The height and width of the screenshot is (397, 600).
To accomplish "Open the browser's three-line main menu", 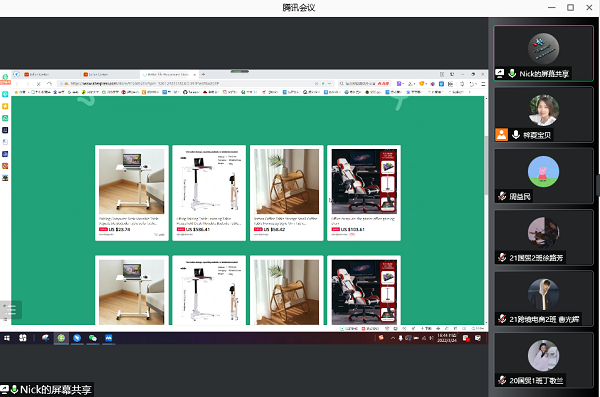I will [x=483, y=83].
